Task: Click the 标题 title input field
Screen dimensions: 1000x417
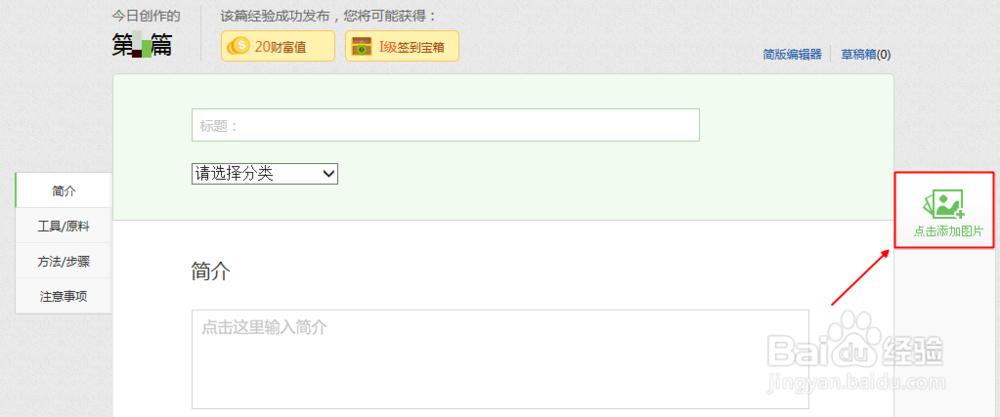Action: 445,125
